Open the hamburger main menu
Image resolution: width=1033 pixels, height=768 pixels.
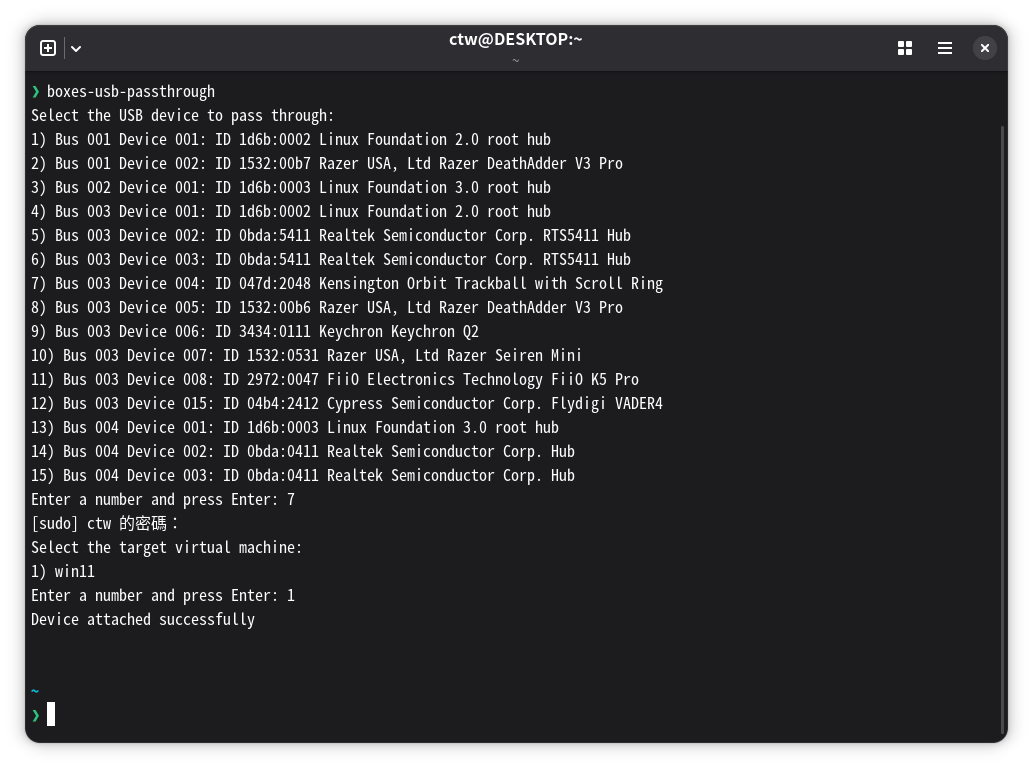tap(945, 48)
